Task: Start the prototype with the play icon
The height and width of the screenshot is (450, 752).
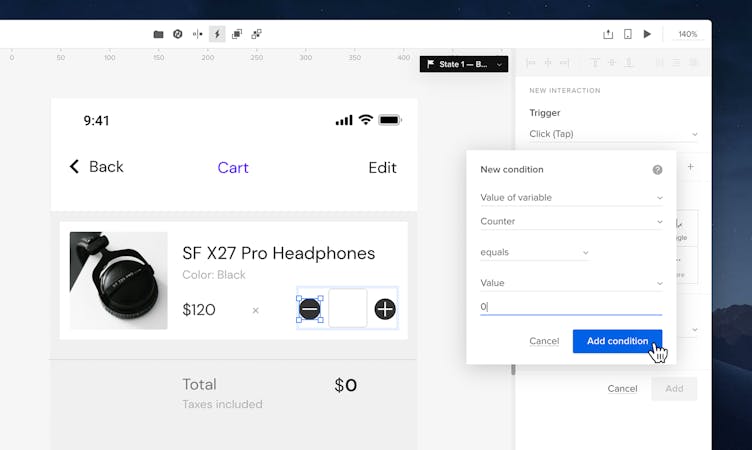Action: click(647, 34)
